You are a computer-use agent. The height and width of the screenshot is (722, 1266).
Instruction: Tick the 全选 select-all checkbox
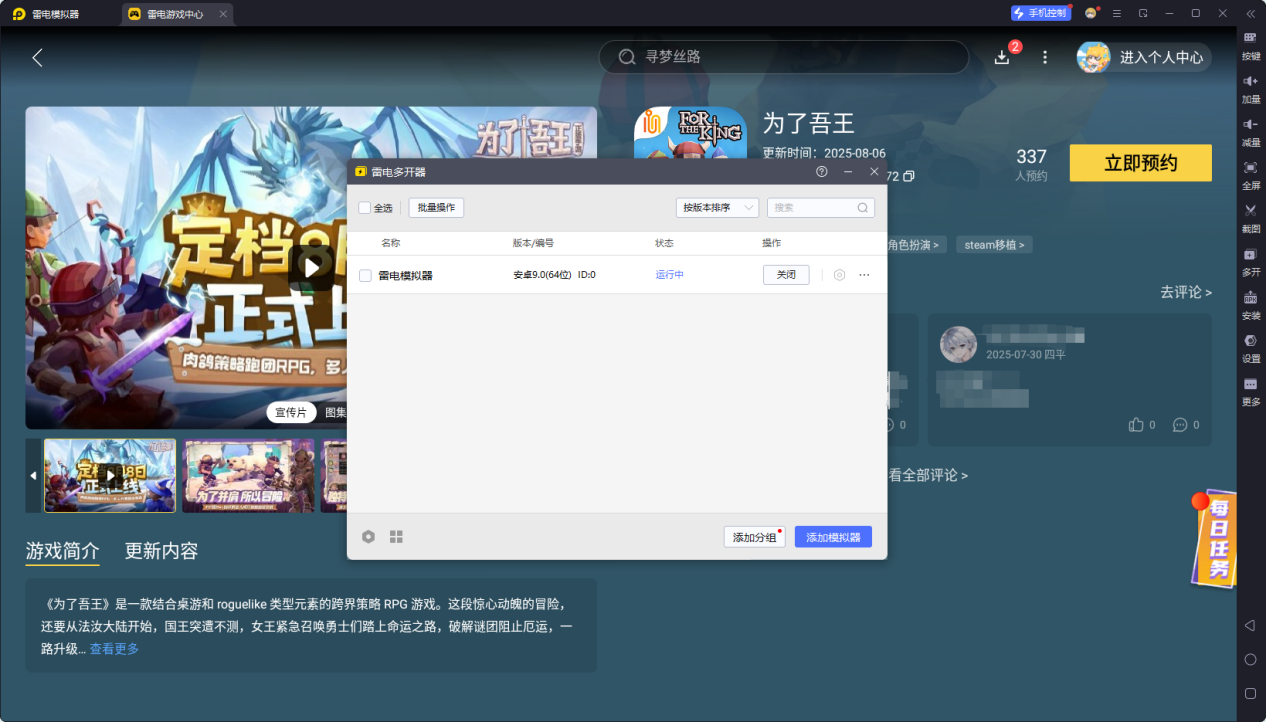click(365, 208)
